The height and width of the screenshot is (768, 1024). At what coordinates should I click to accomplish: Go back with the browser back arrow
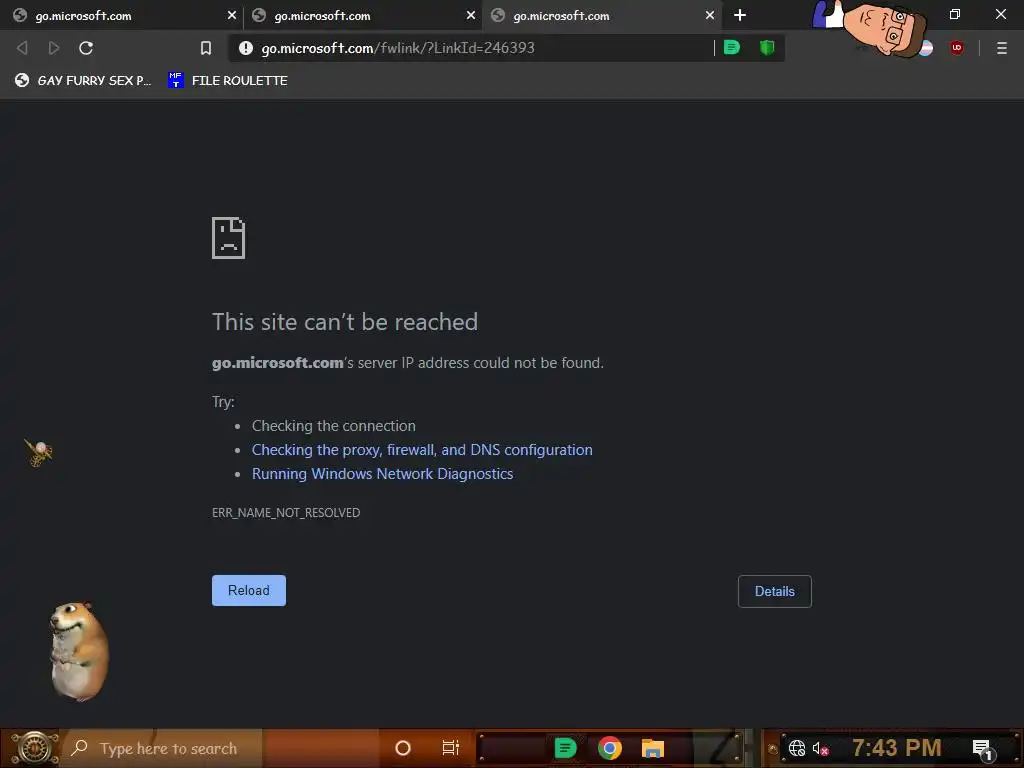coord(22,48)
